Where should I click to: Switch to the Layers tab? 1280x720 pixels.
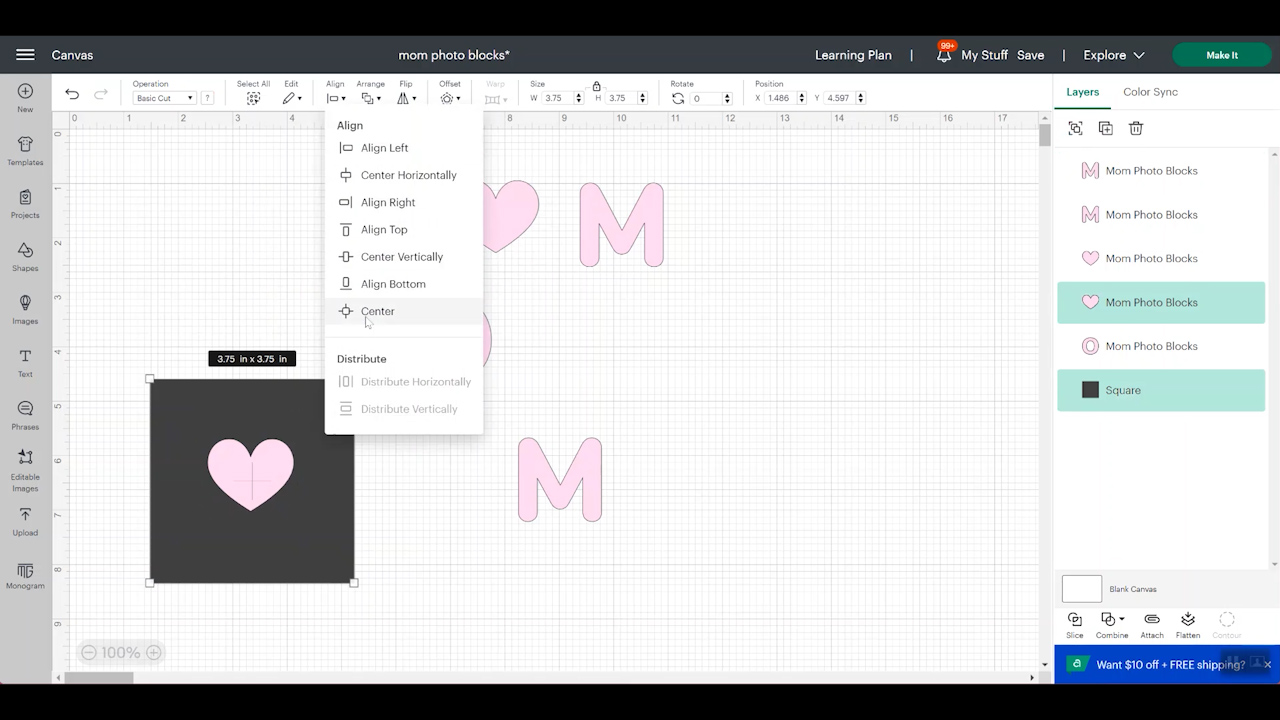click(x=1082, y=92)
